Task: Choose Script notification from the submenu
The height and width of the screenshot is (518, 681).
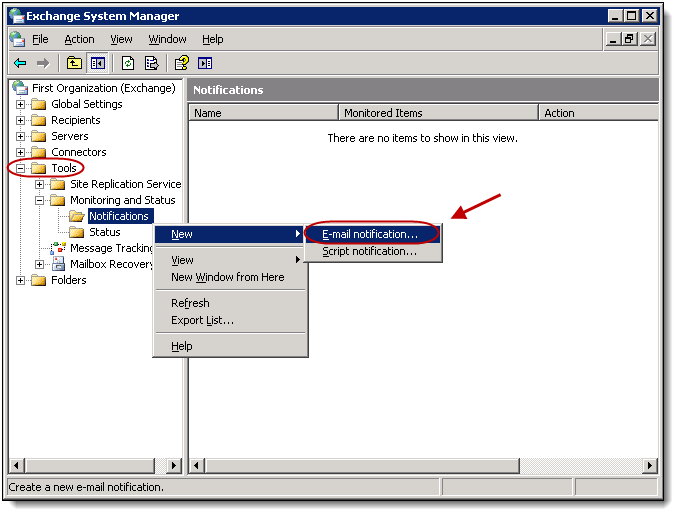Action: [x=373, y=251]
